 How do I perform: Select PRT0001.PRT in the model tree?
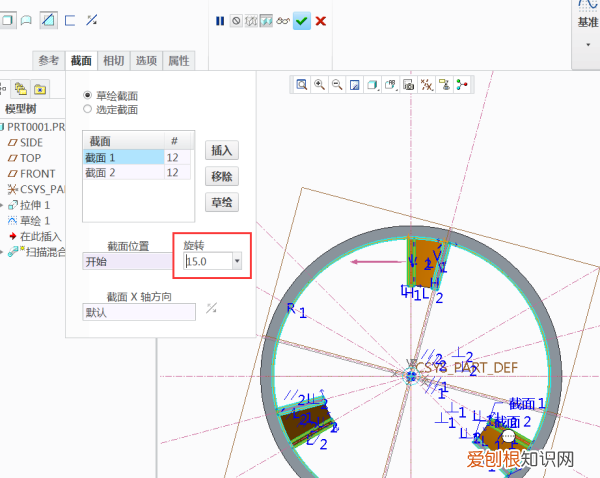[33, 127]
